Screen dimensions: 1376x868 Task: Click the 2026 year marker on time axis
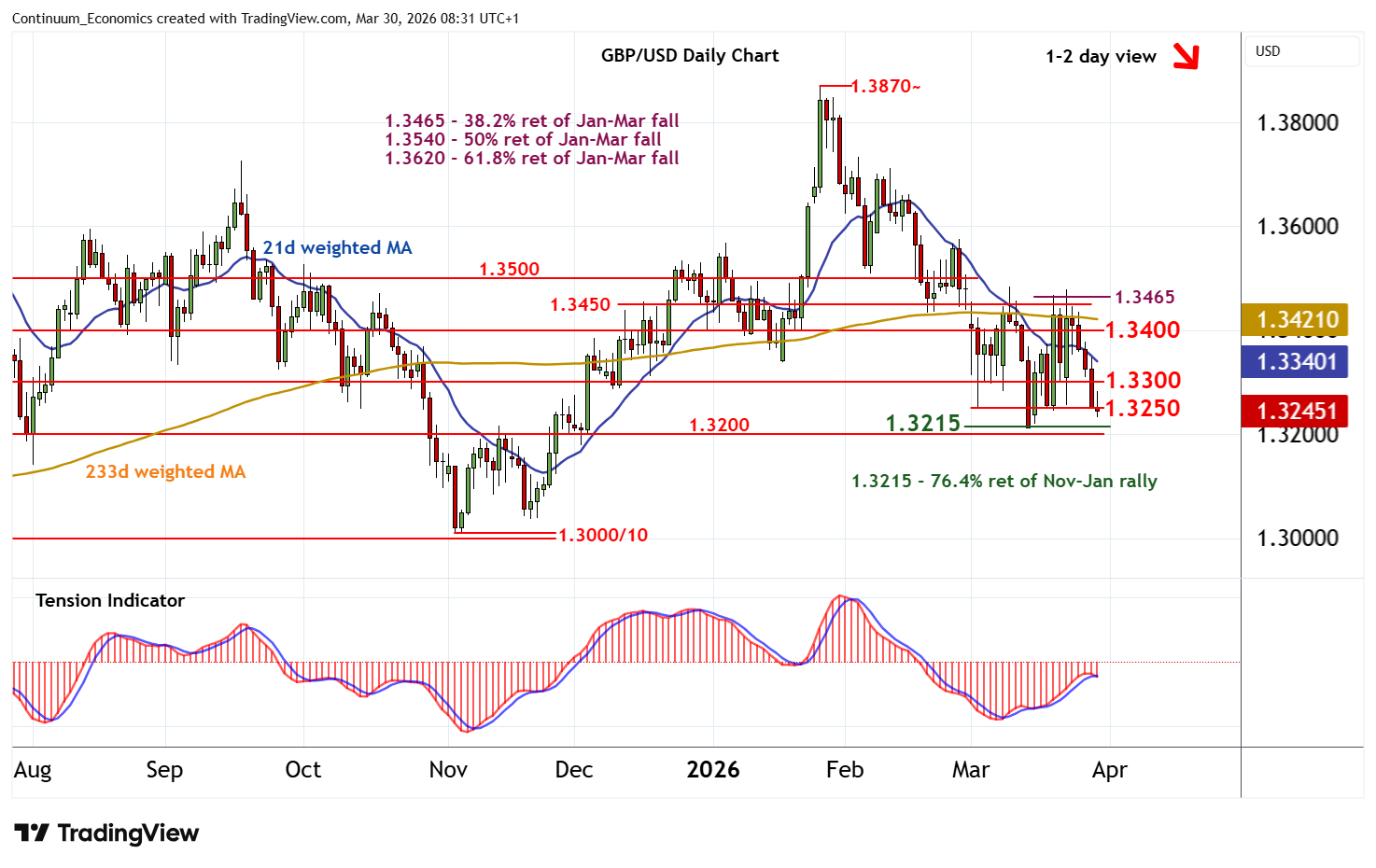(712, 770)
